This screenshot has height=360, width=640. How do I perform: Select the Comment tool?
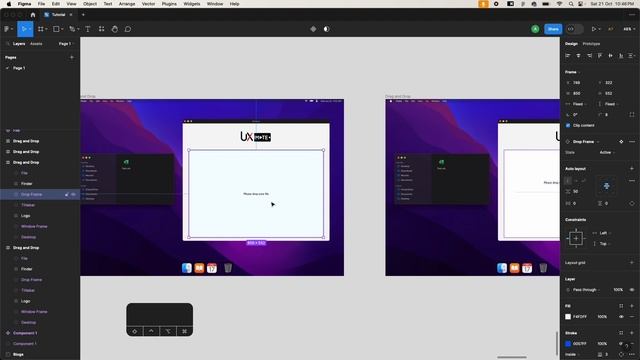click(x=128, y=29)
